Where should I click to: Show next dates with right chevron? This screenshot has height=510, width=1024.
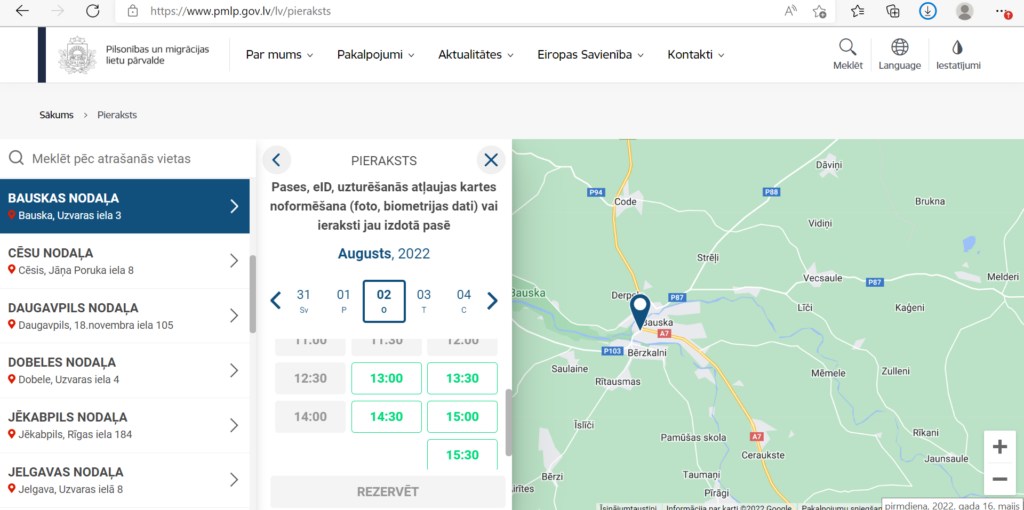[492, 300]
